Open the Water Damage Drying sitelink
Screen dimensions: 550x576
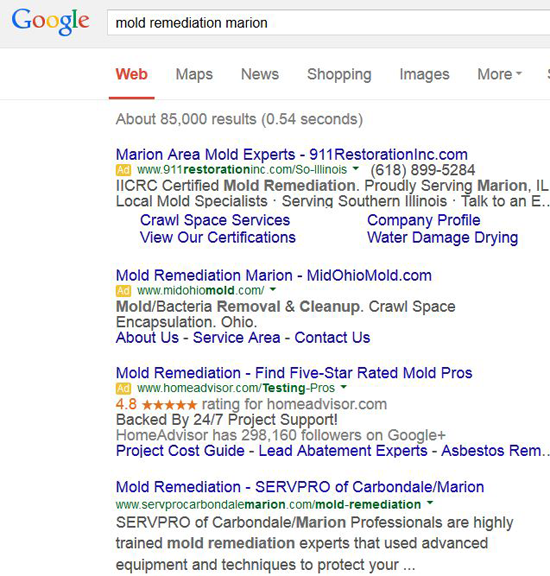click(442, 237)
